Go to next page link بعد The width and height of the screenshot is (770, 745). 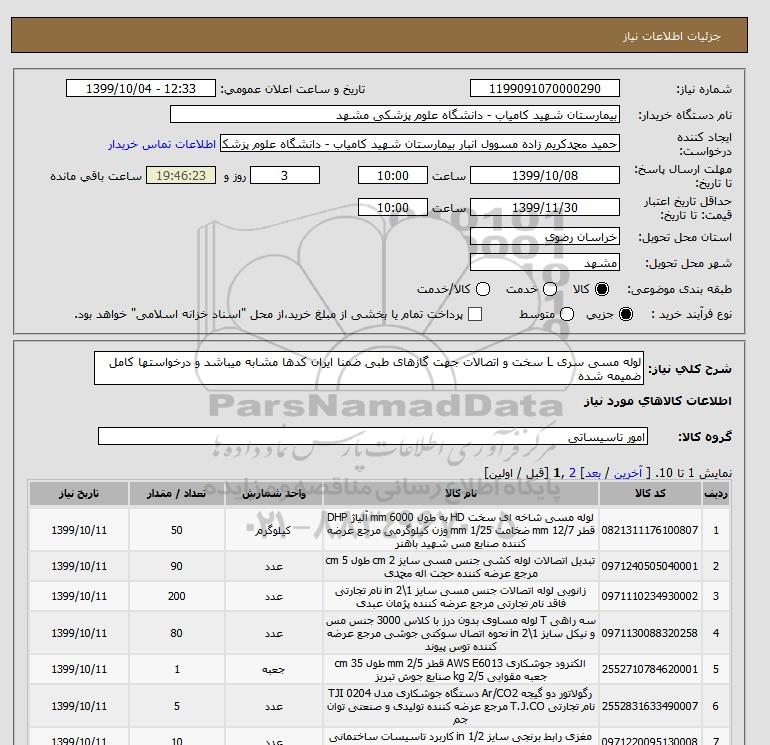(x=593, y=473)
